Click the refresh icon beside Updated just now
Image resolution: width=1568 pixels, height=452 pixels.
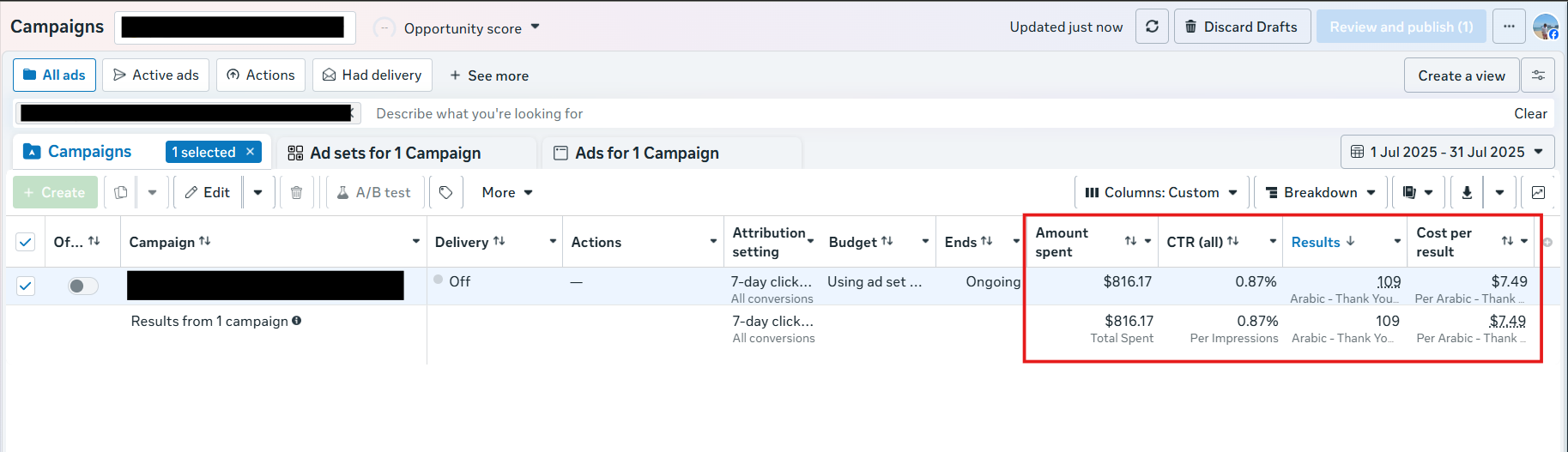tap(1152, 27)
